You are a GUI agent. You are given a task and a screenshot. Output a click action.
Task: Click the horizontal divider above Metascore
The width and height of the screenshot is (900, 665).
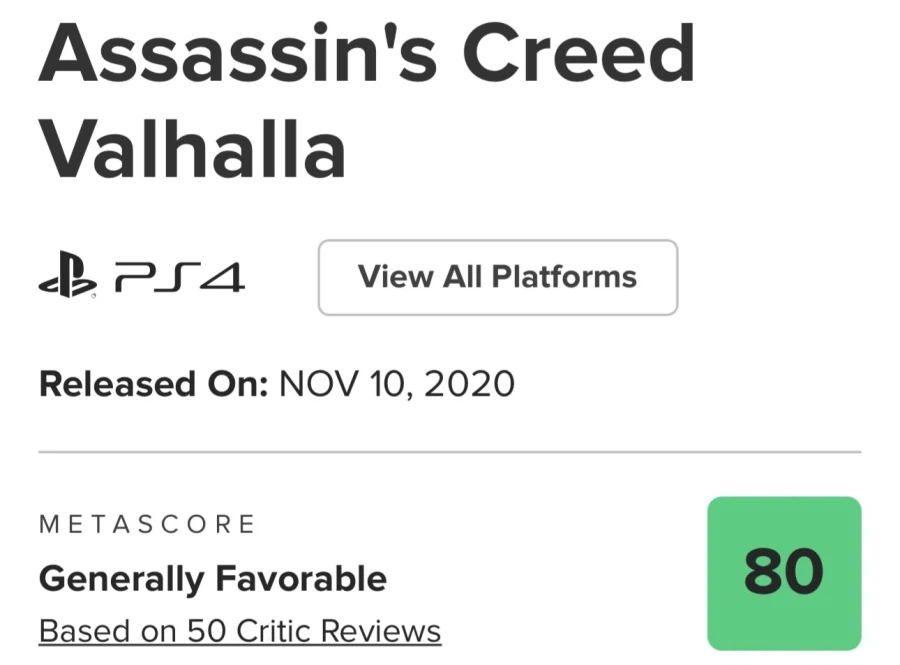point(449,452)
